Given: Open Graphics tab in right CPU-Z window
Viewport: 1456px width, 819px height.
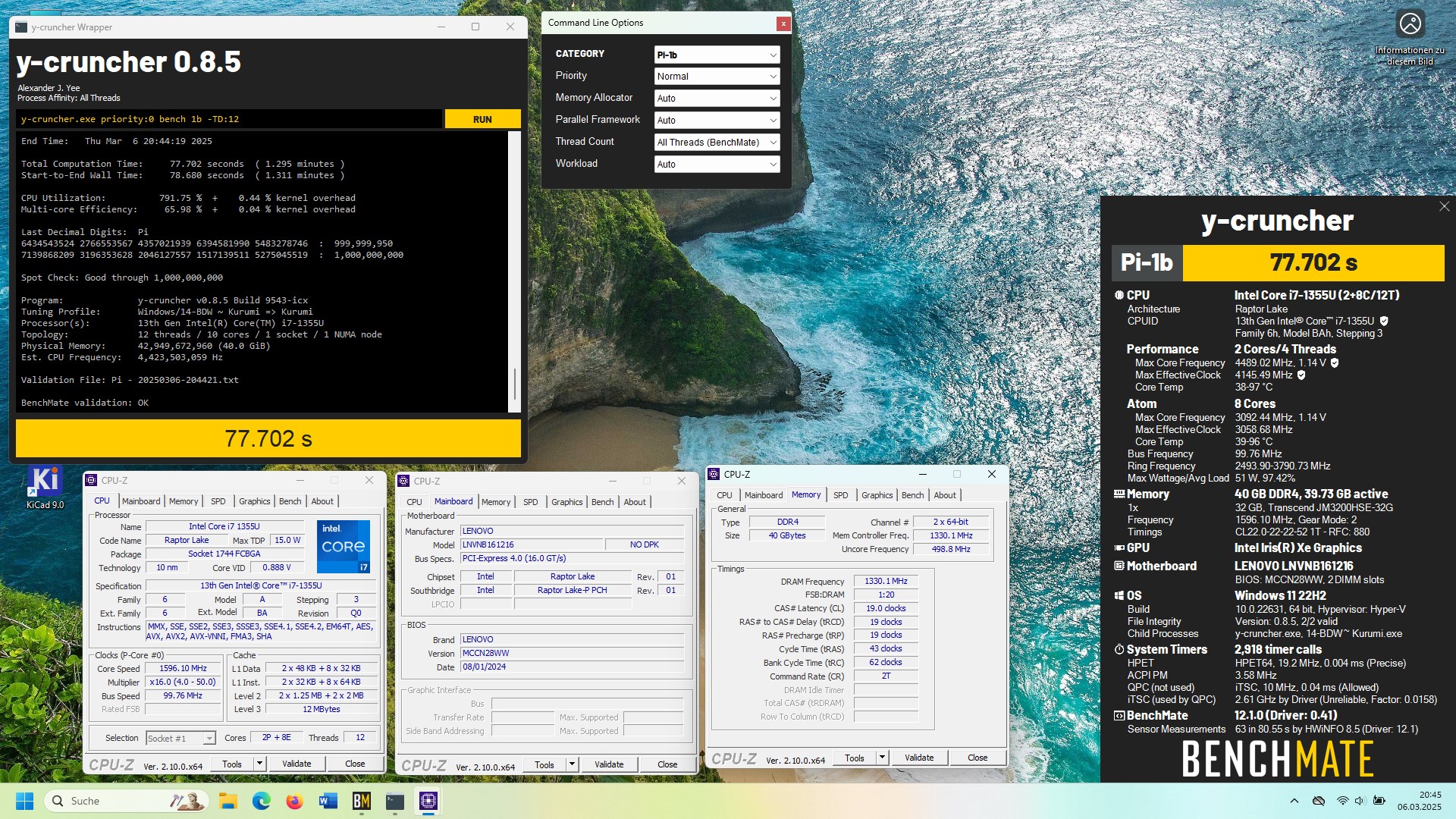Looking at the screenshot, I should pos(877,495).
